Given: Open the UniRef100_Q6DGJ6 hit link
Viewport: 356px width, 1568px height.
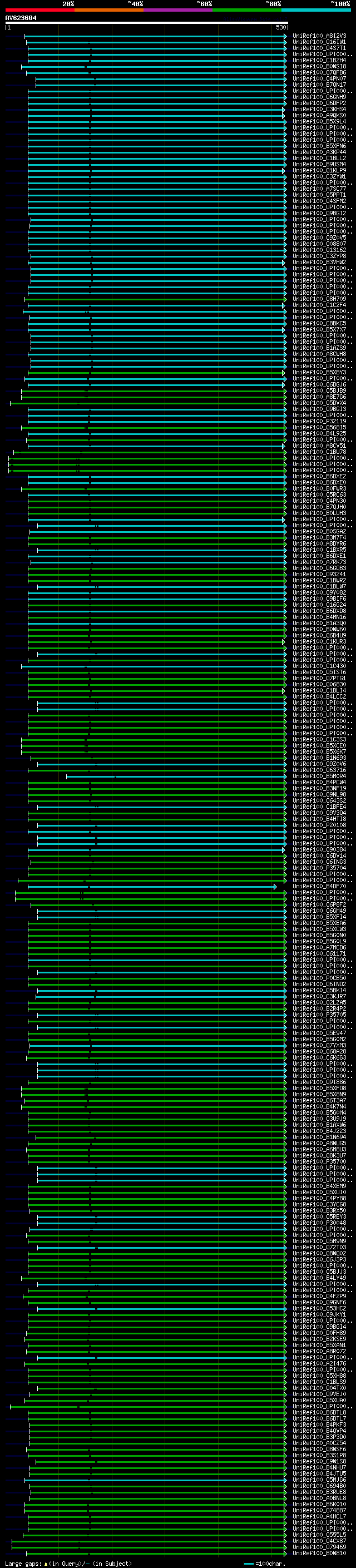Looking at the screenshot, I should 319,385.
